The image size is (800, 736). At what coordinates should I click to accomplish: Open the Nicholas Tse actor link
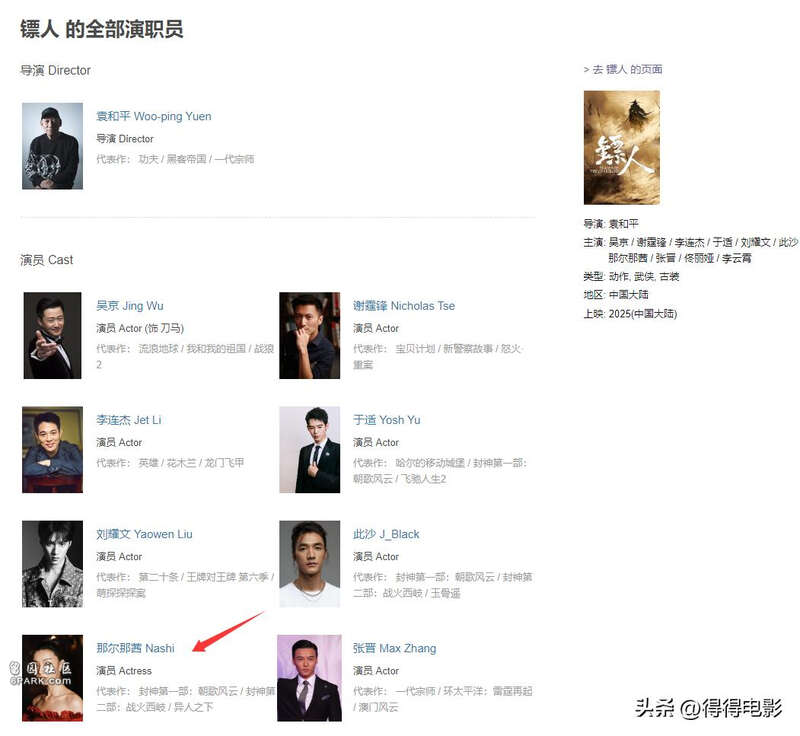(x=404, y=306)
